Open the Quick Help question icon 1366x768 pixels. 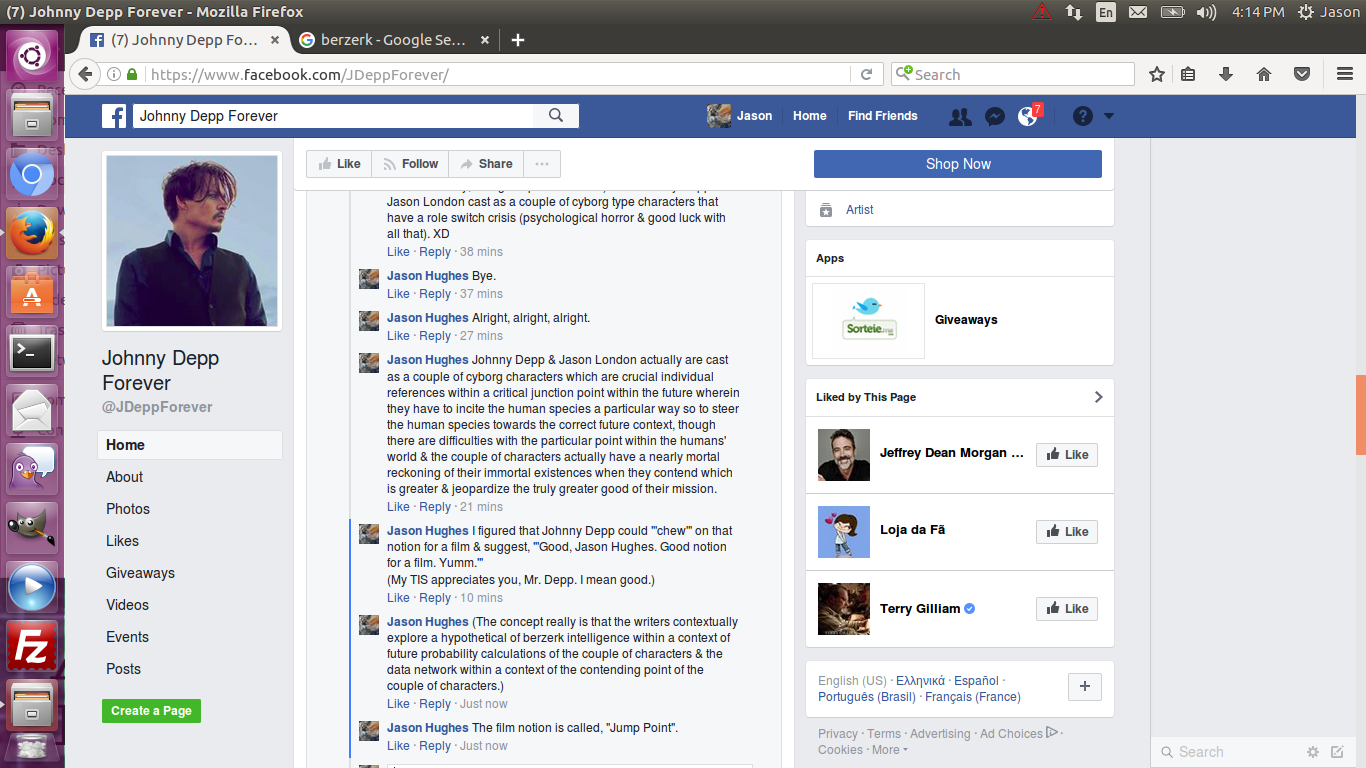click(x=1083, y=116)
